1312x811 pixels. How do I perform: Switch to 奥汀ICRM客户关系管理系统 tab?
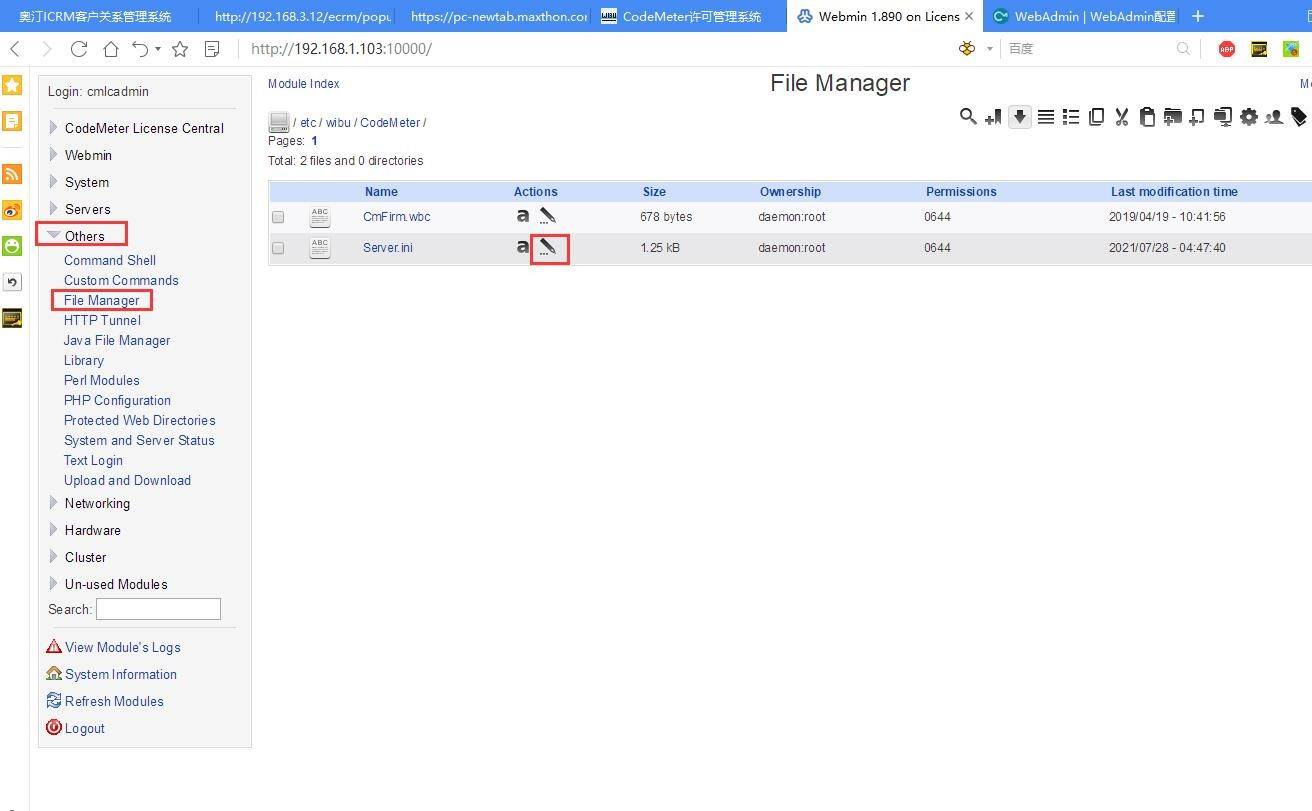[96, 16]
